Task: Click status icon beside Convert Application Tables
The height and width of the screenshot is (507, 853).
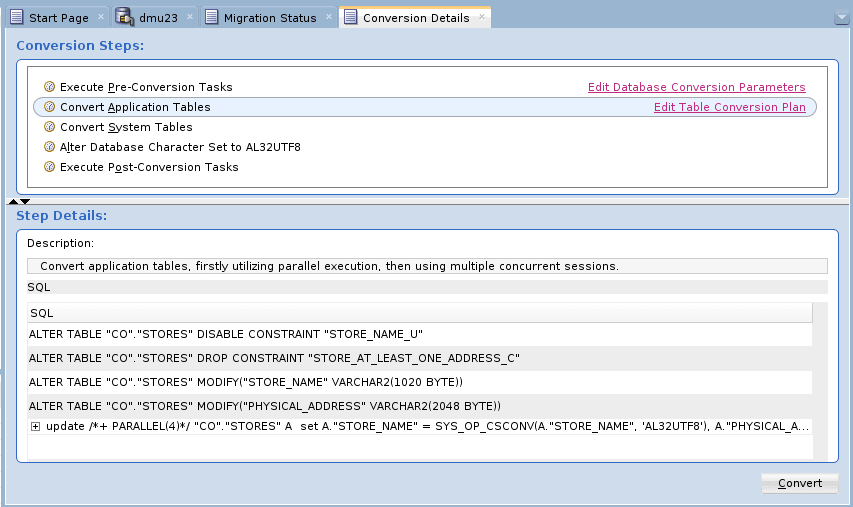Action: (x=50, y=107)
